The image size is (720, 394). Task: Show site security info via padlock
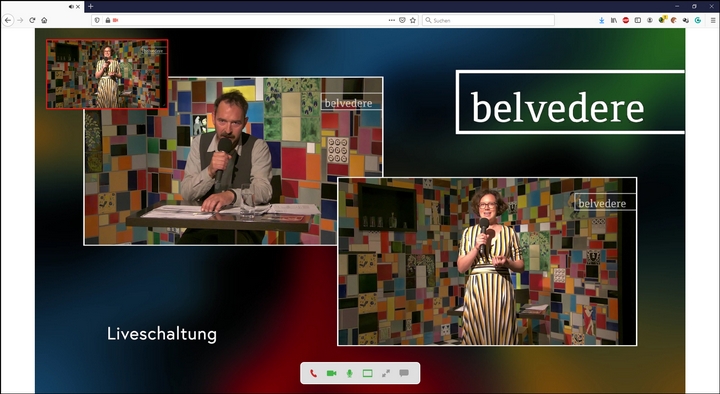tap(108, 20)
